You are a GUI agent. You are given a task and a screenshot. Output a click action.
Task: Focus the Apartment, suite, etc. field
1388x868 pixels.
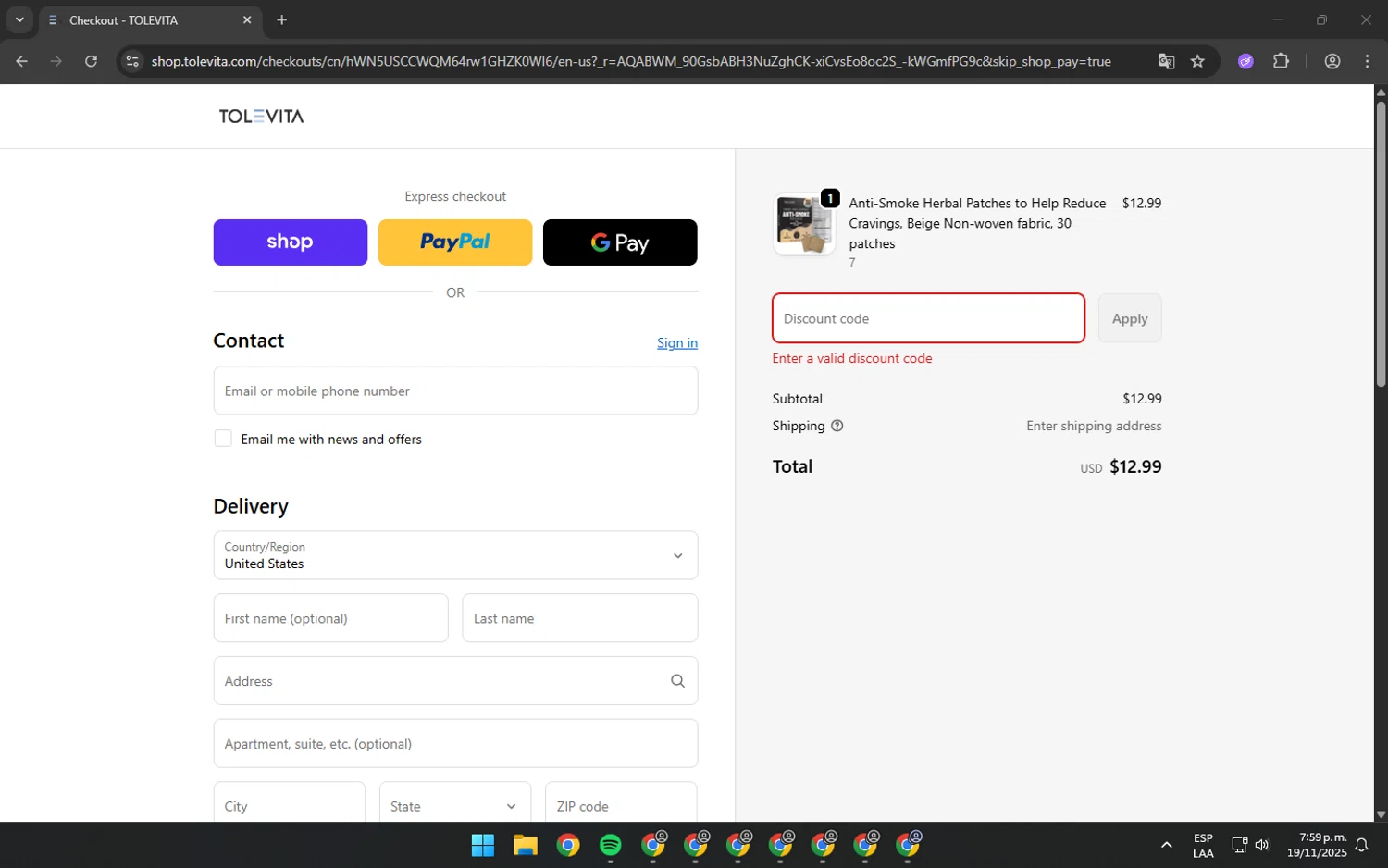(x=455, y=744)
